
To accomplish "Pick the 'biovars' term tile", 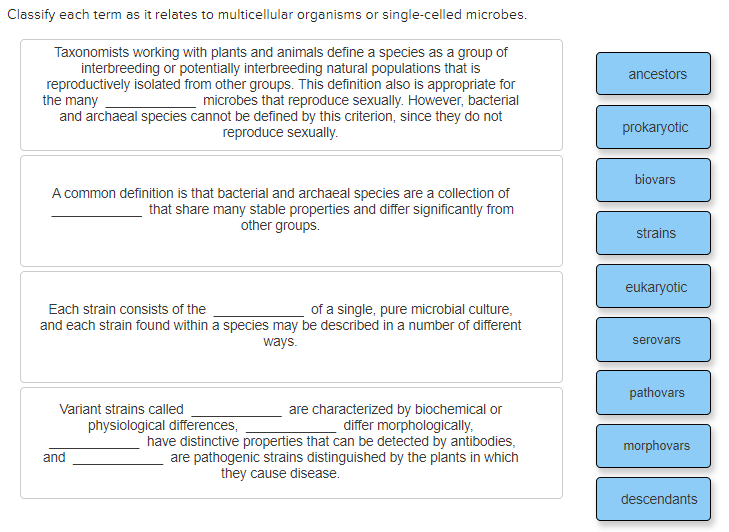I will (x=653, y=180).
